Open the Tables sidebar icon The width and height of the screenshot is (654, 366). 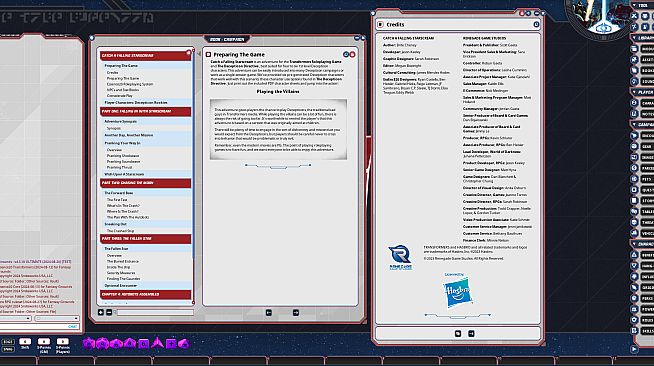click(634, 211)
